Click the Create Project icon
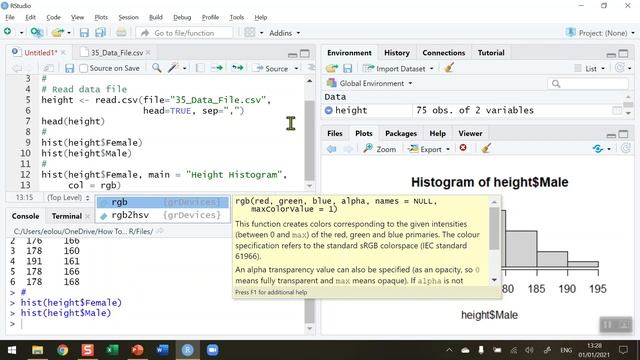The width and height of the screenshot is (640, 360). [x=37, y=33]
